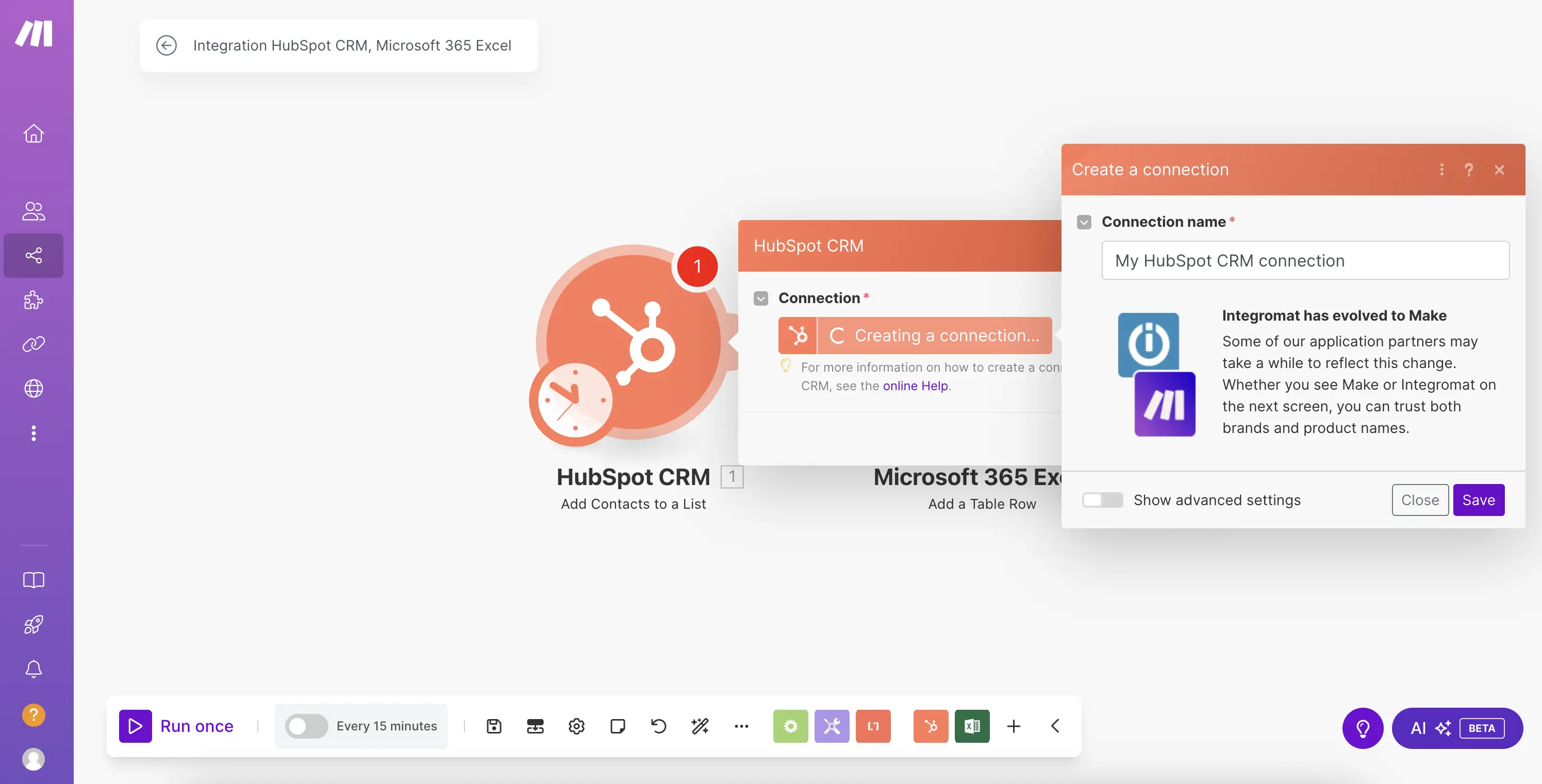Click the HubSpot CRM module circle
Screen dimensions: 1542x784
(x=633, y=342)
